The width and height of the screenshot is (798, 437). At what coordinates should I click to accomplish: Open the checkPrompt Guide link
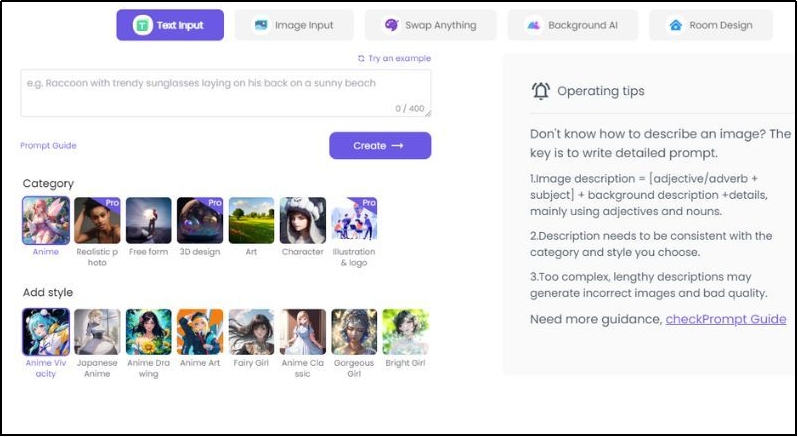[x=726, y=319]
